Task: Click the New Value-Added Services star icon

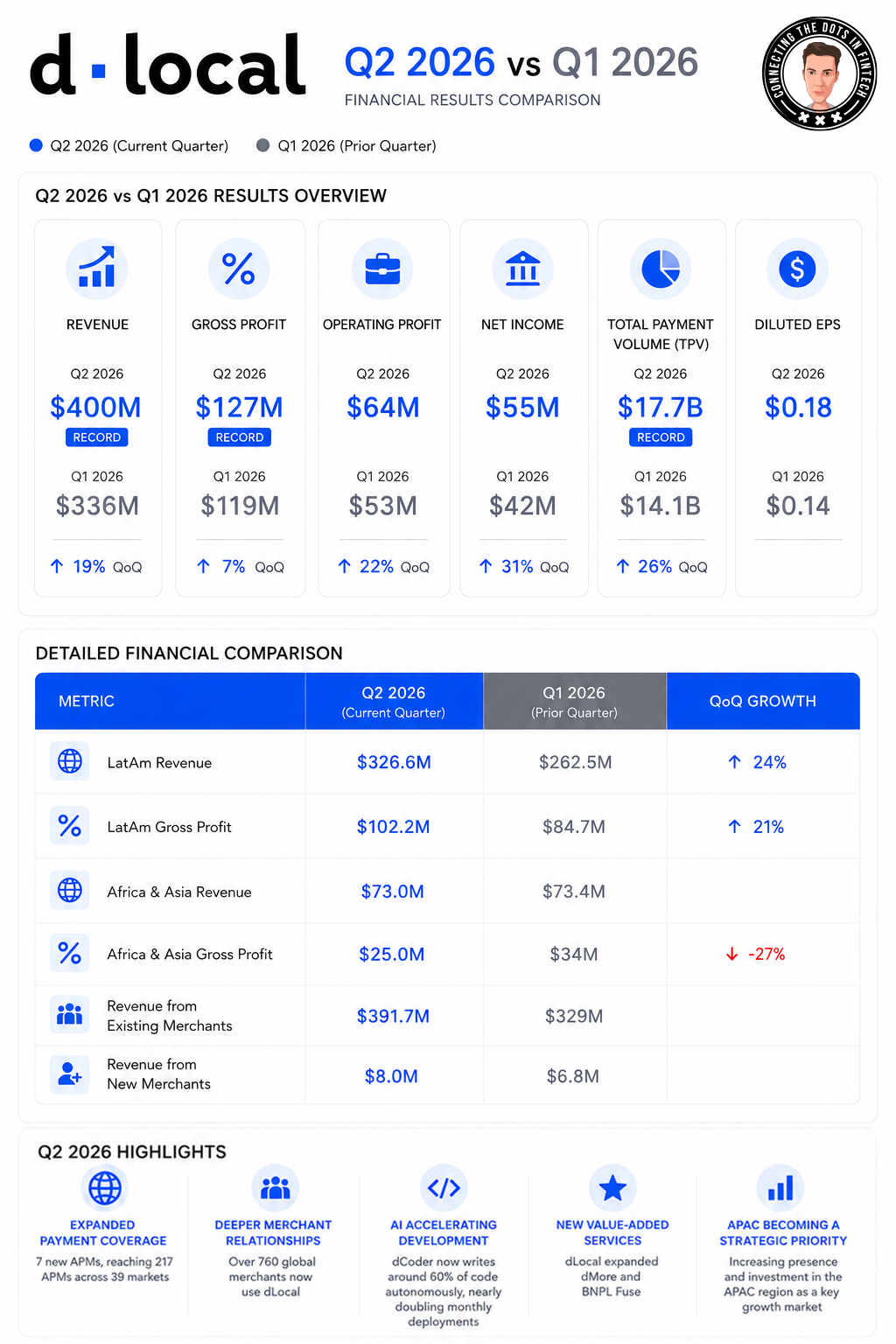Action: pyautogui.click(x=612, y=1188)
